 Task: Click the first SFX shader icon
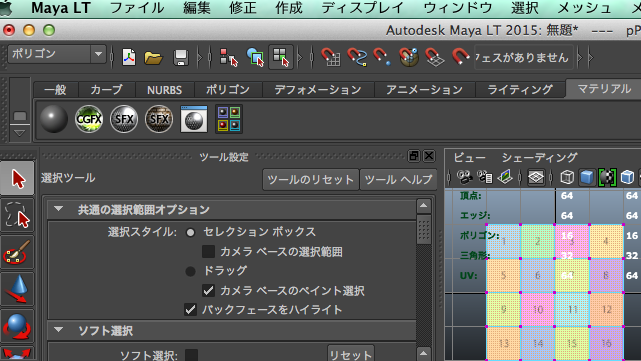[x=124, y=119]
